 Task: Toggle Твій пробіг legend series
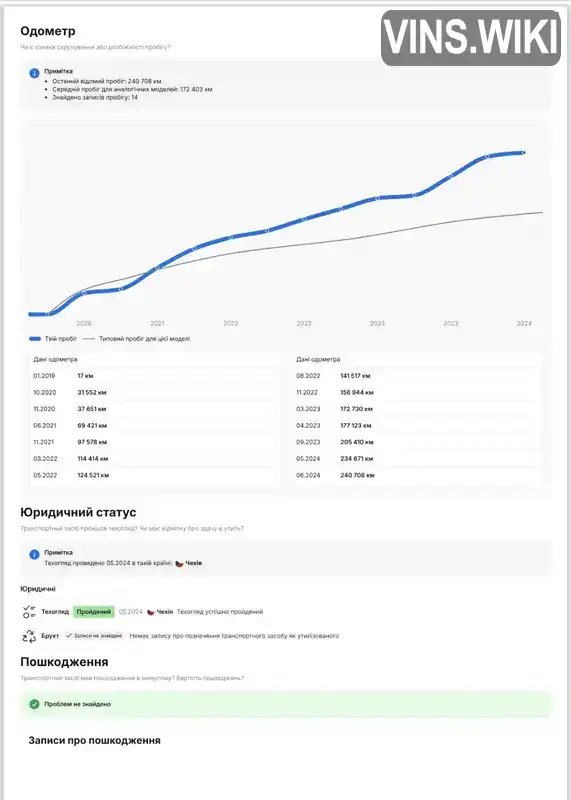pyautogui.click(x=53, y=339)
